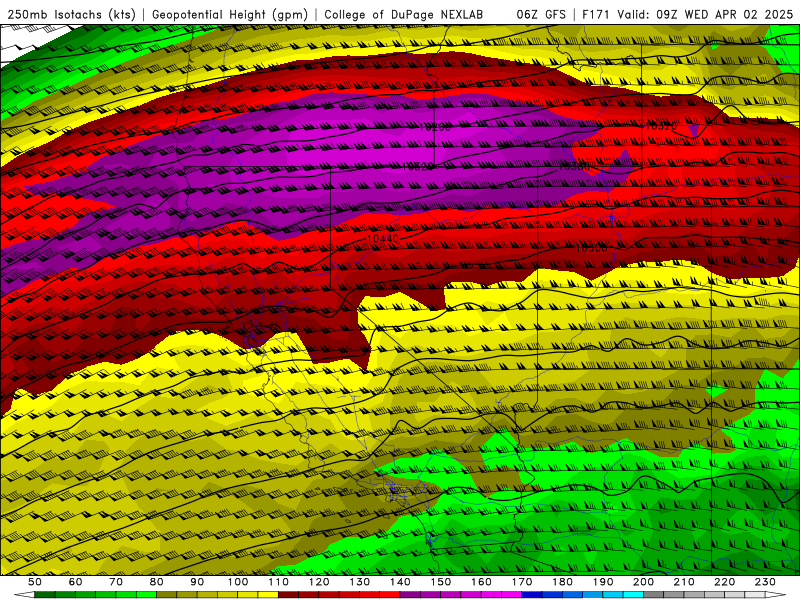Click the legend value 110

(279, 582)
